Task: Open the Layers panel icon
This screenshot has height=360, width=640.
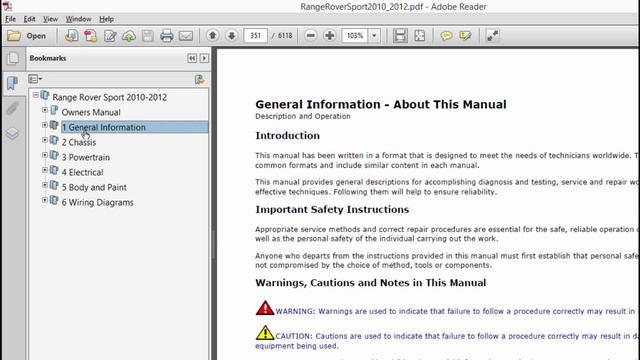Action: tap(13, 133)
